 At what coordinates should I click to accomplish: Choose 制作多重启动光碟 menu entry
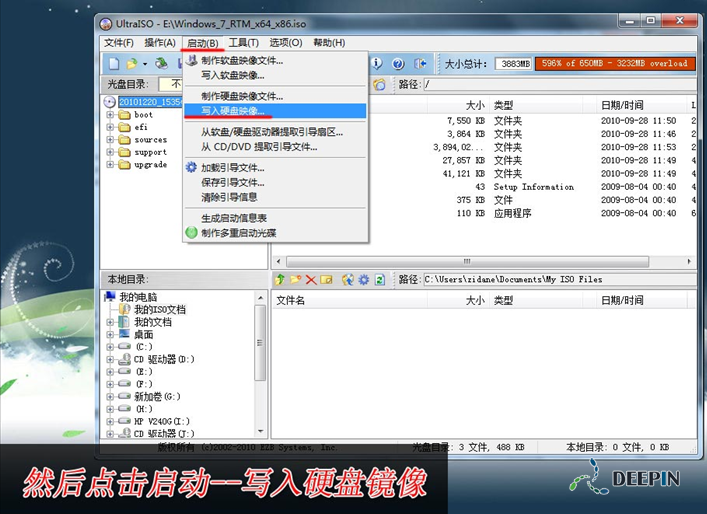238,233
